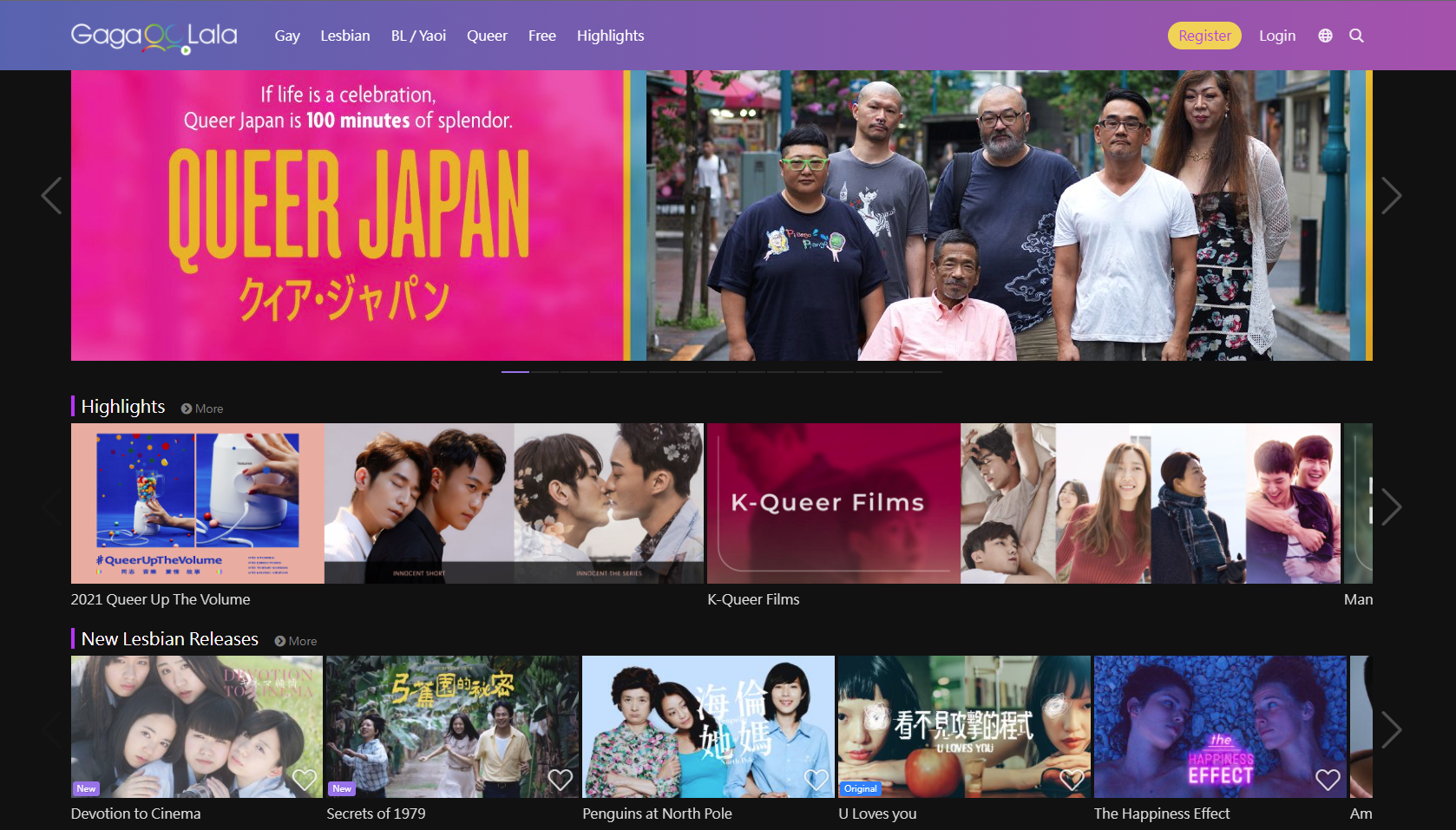Viewport: 1456px width, 830px height.
Task: Open the Free menu item
Action: pos(542,36)
